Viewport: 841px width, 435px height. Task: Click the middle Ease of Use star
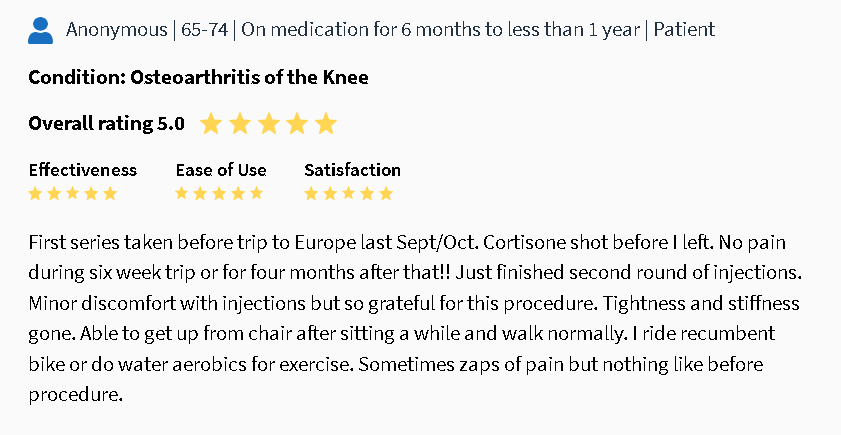(220, 193)
